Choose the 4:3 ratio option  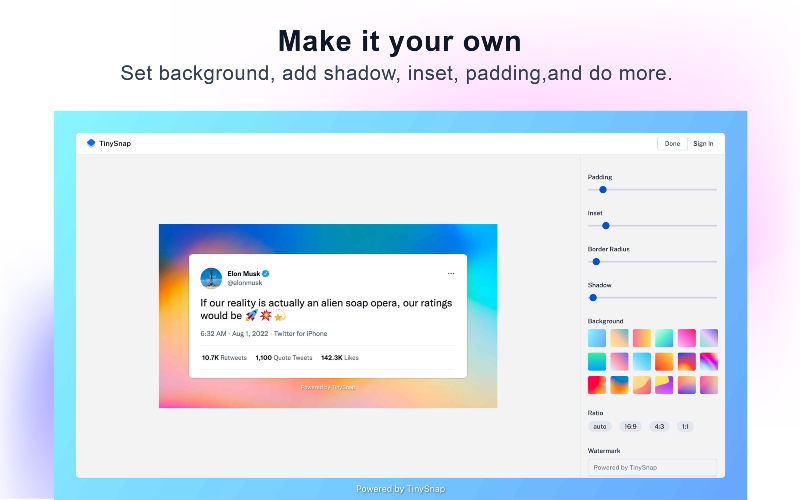(659, 427)
